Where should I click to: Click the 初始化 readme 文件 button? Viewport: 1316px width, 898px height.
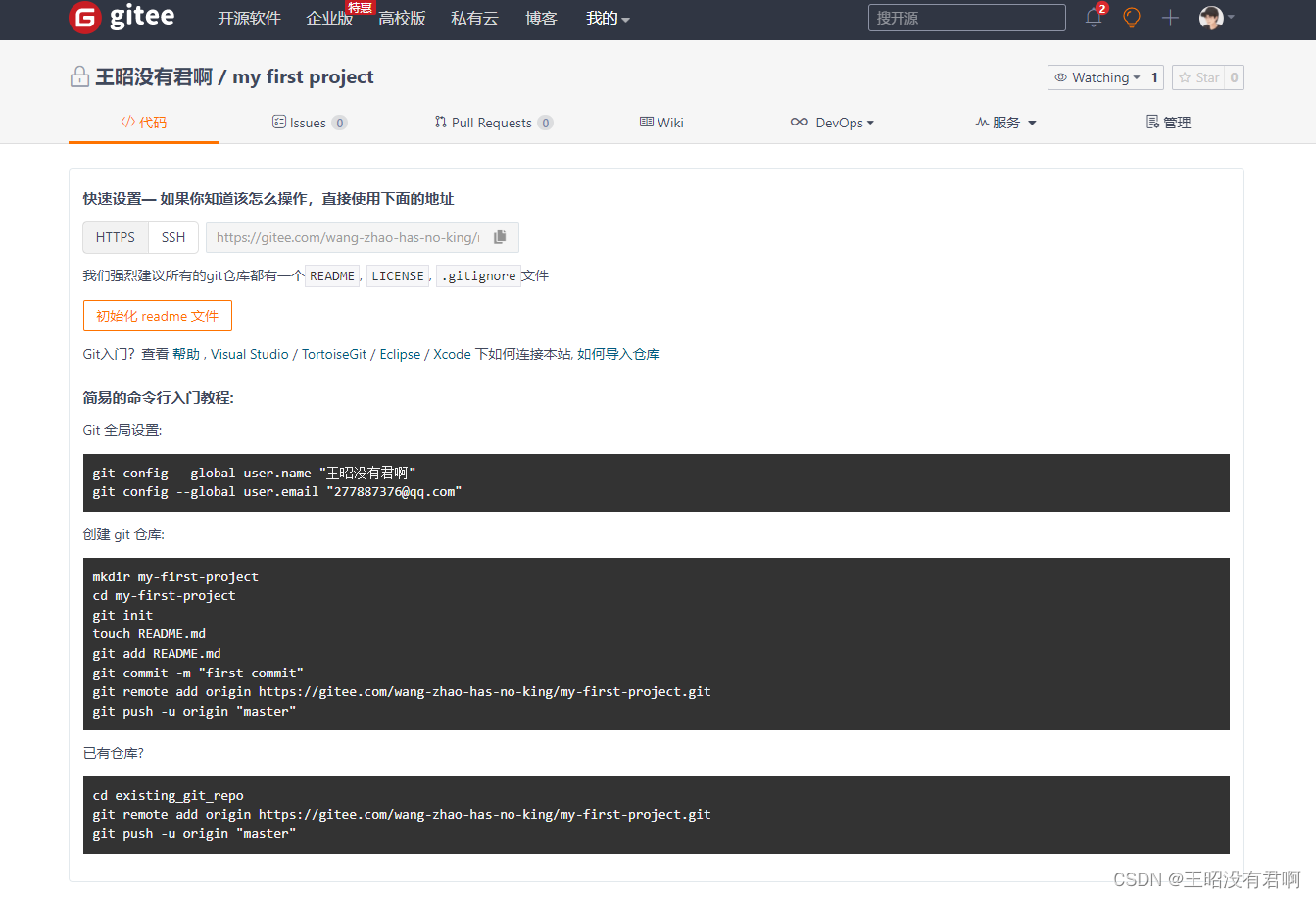pos(158,316)
